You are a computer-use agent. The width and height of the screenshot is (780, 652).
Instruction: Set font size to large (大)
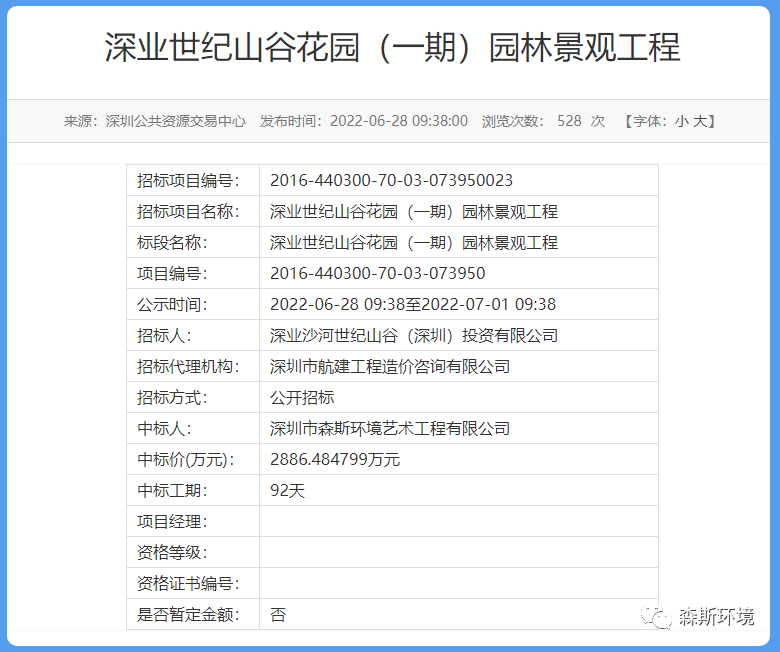coord(701,121)
